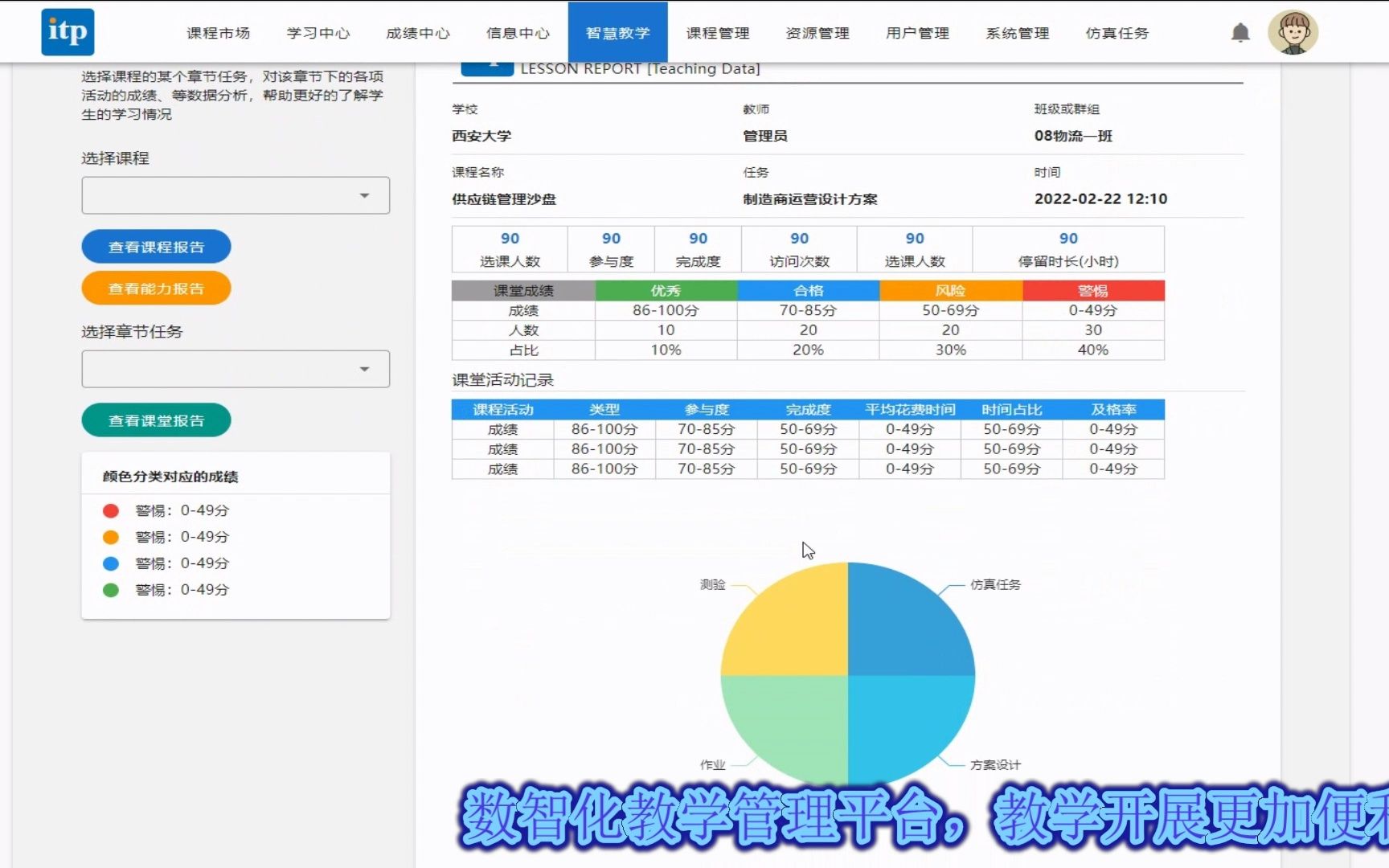The width and height of the screenshot is (1389, 868).
Task: Click the 颜色分类对应的成绩 heading
Action: pyautogui.click(x=170, y=477)
